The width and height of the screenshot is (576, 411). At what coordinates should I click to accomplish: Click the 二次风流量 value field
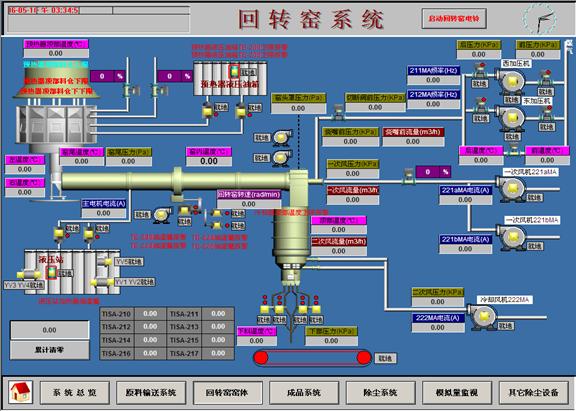339,251
